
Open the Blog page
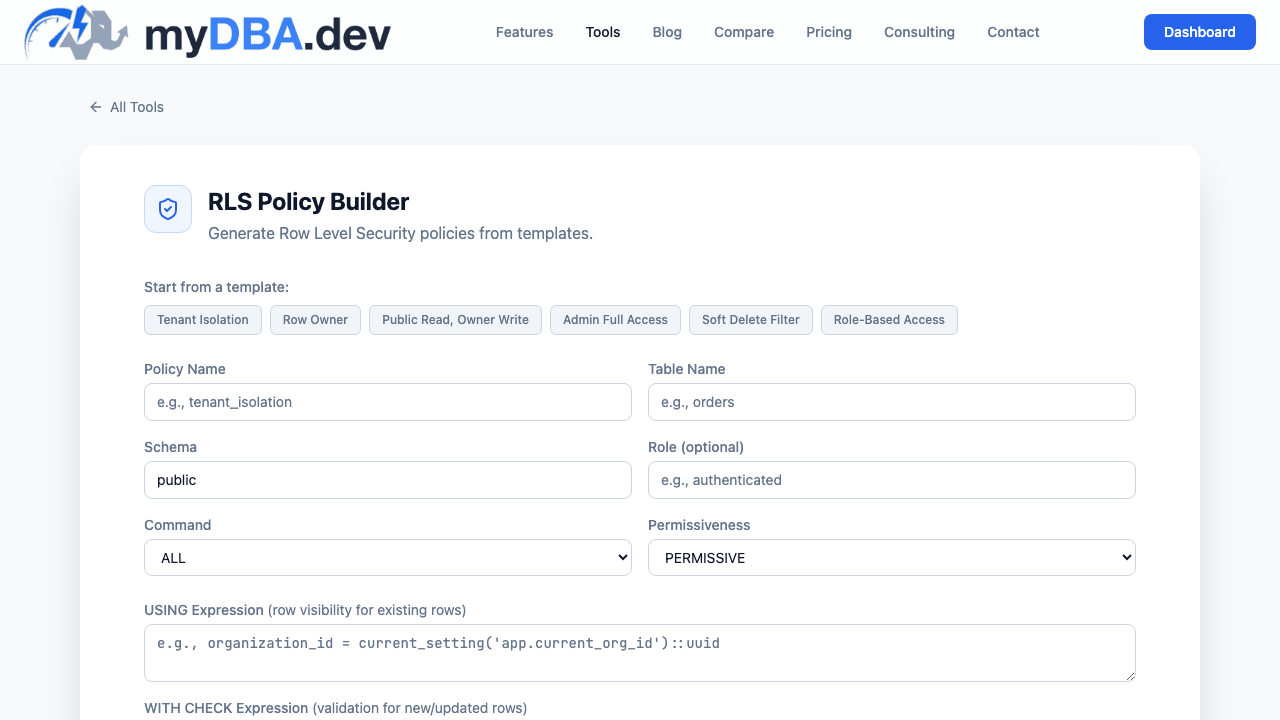pyautogui.click(x=667, y=32)
